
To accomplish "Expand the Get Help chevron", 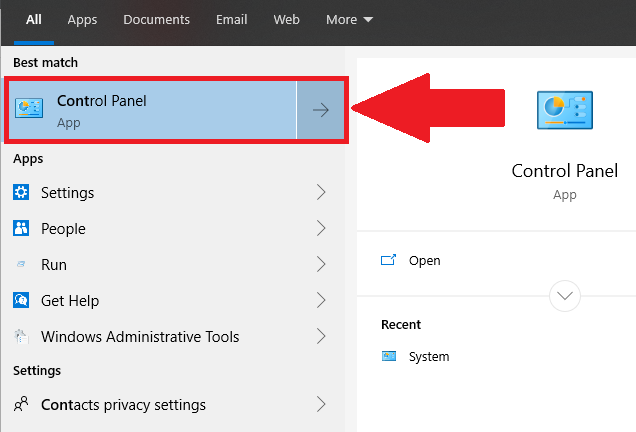I will coord(321,301).
